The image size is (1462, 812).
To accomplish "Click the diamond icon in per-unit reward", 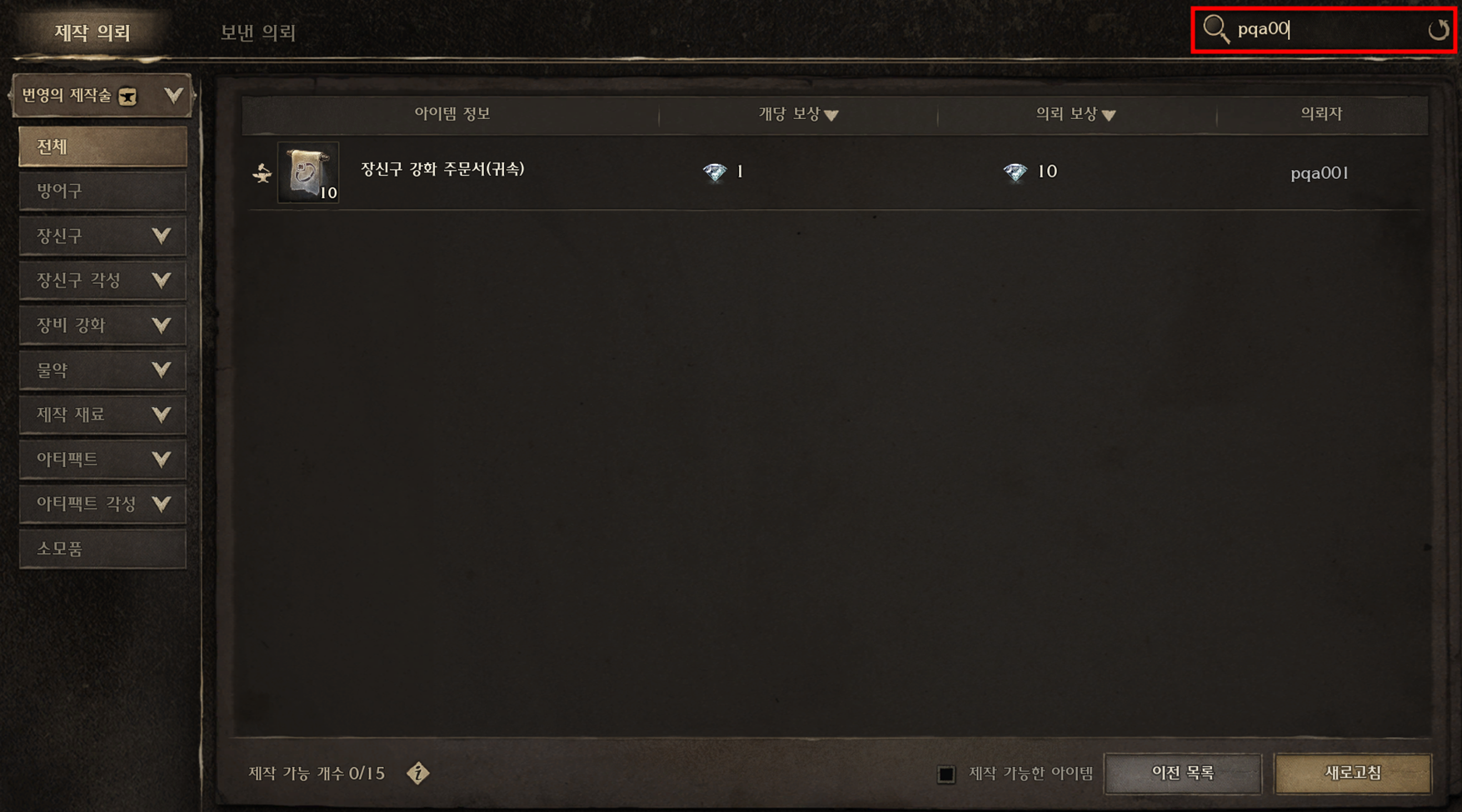I will coord(715,172).
